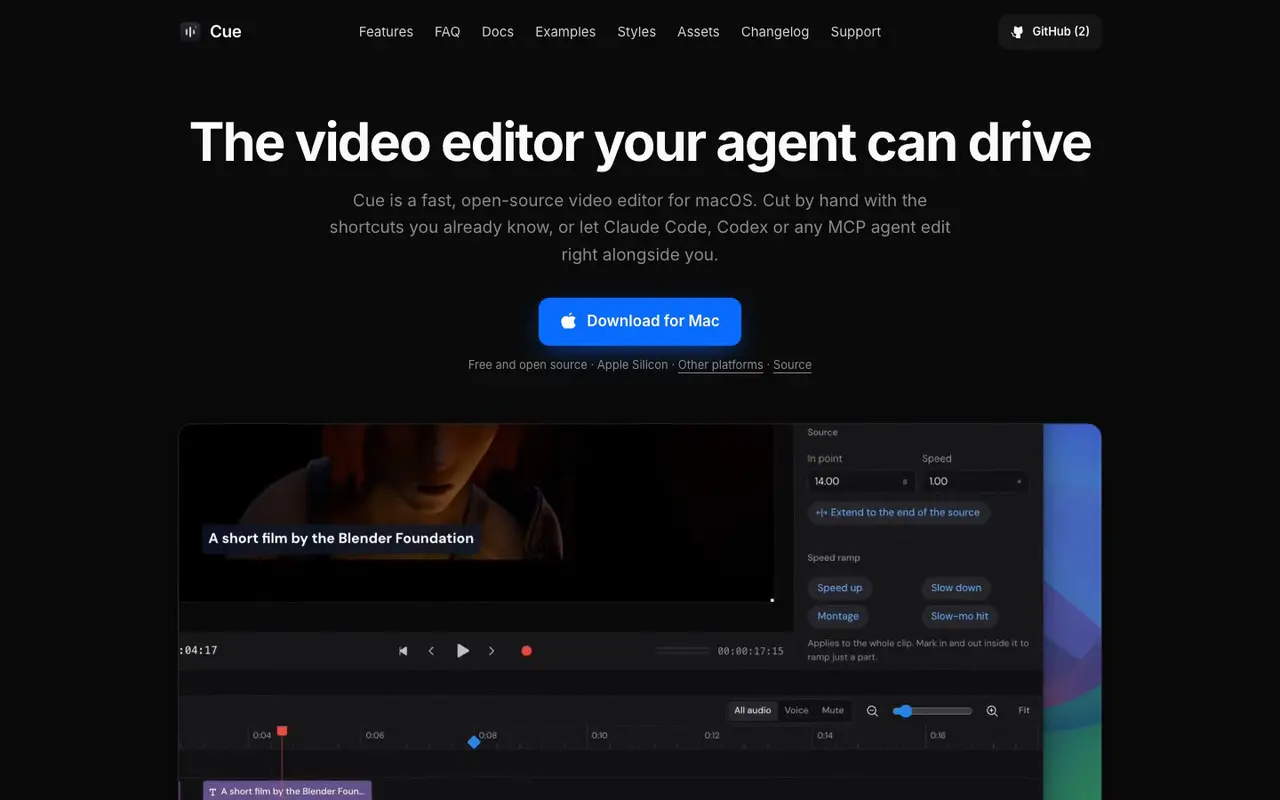Select the purple title clip on the timeline
Image resolution: width=1280 pixels, height=800 pixels.
(287, 791)
